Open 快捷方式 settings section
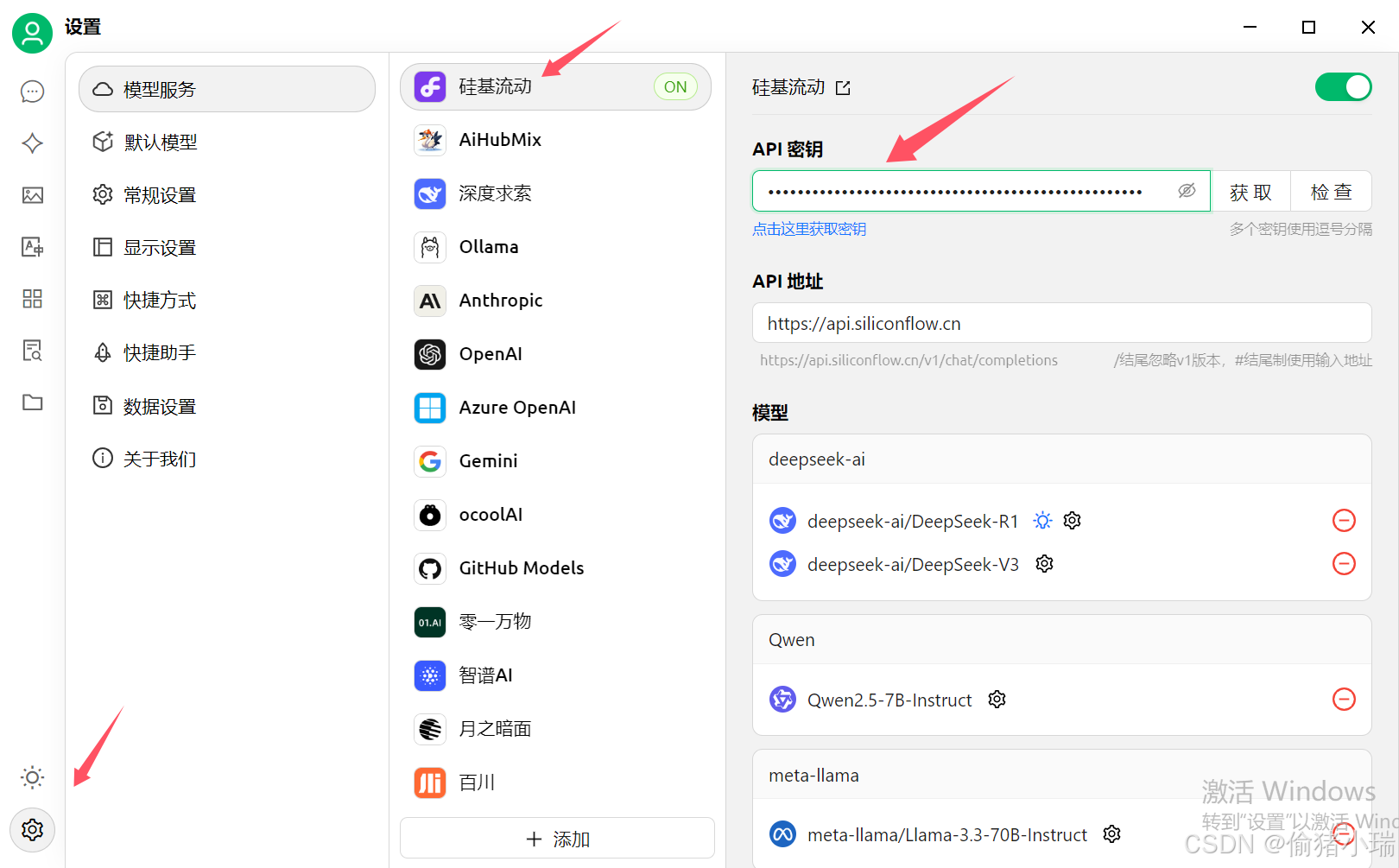1399x868 pixels. 227,300
